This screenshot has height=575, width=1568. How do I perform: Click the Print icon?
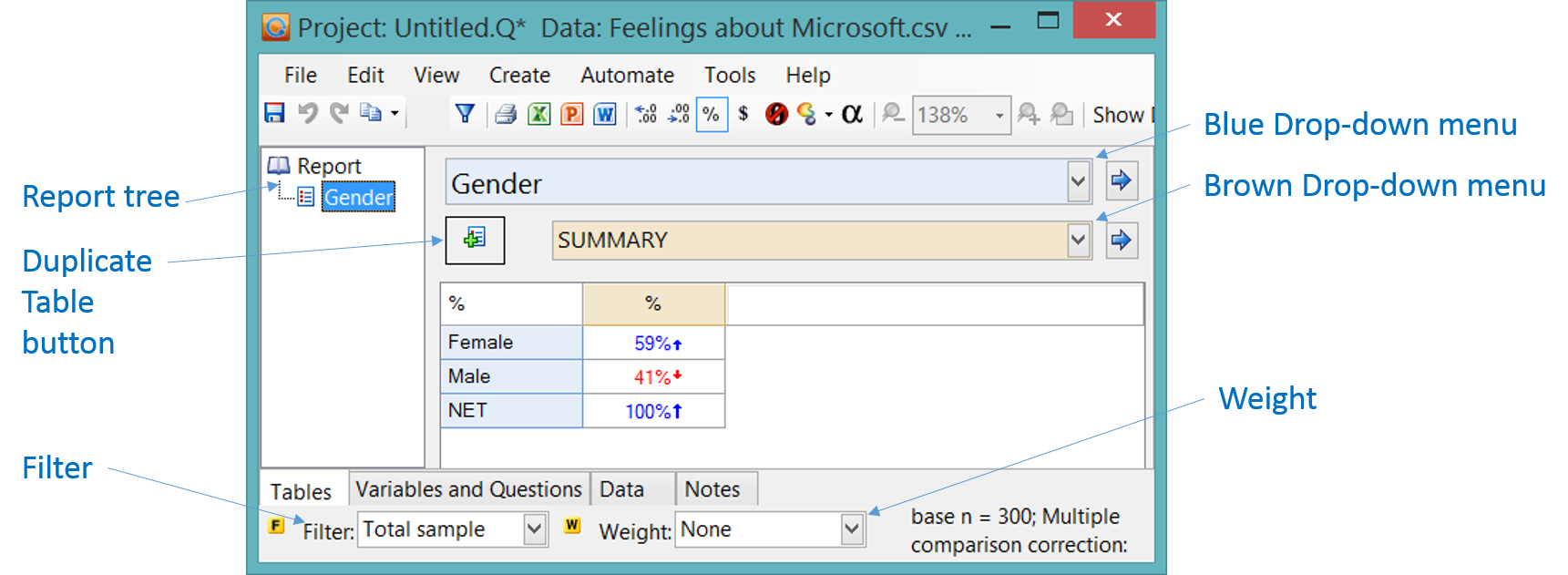506,114
